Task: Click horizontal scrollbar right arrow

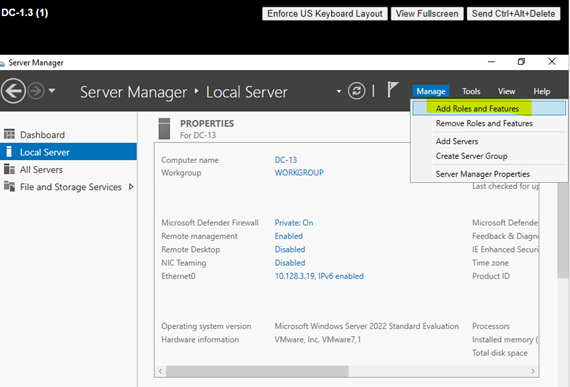Action: (533, 371)
